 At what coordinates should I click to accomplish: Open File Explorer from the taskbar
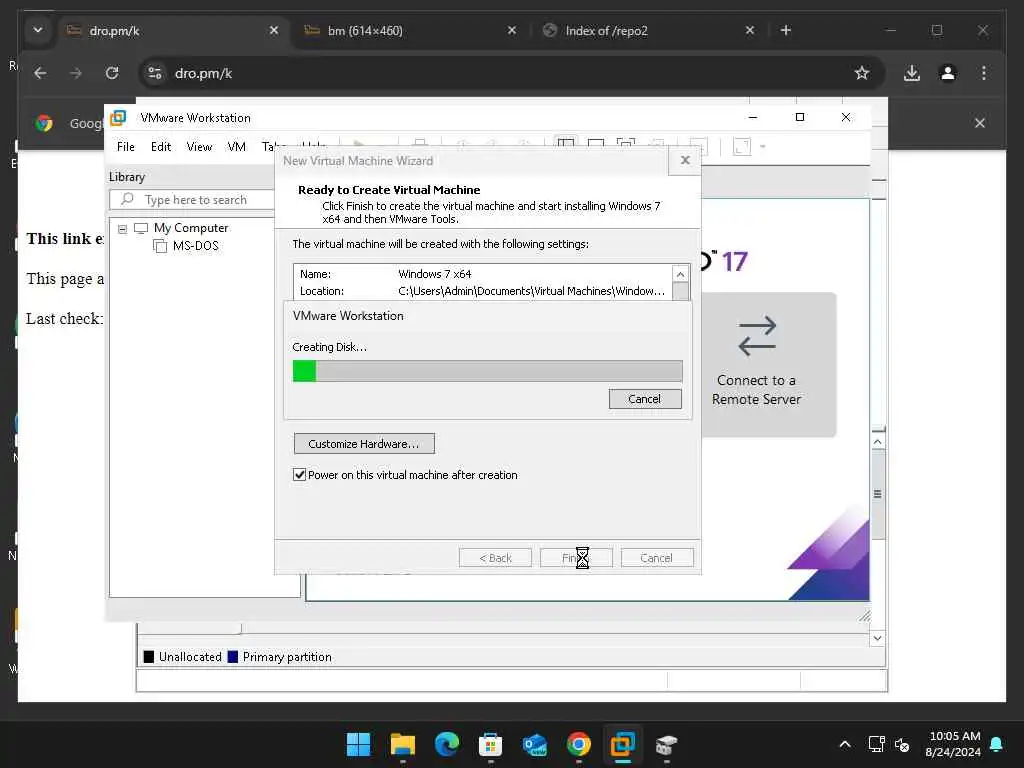coord(402,744)
